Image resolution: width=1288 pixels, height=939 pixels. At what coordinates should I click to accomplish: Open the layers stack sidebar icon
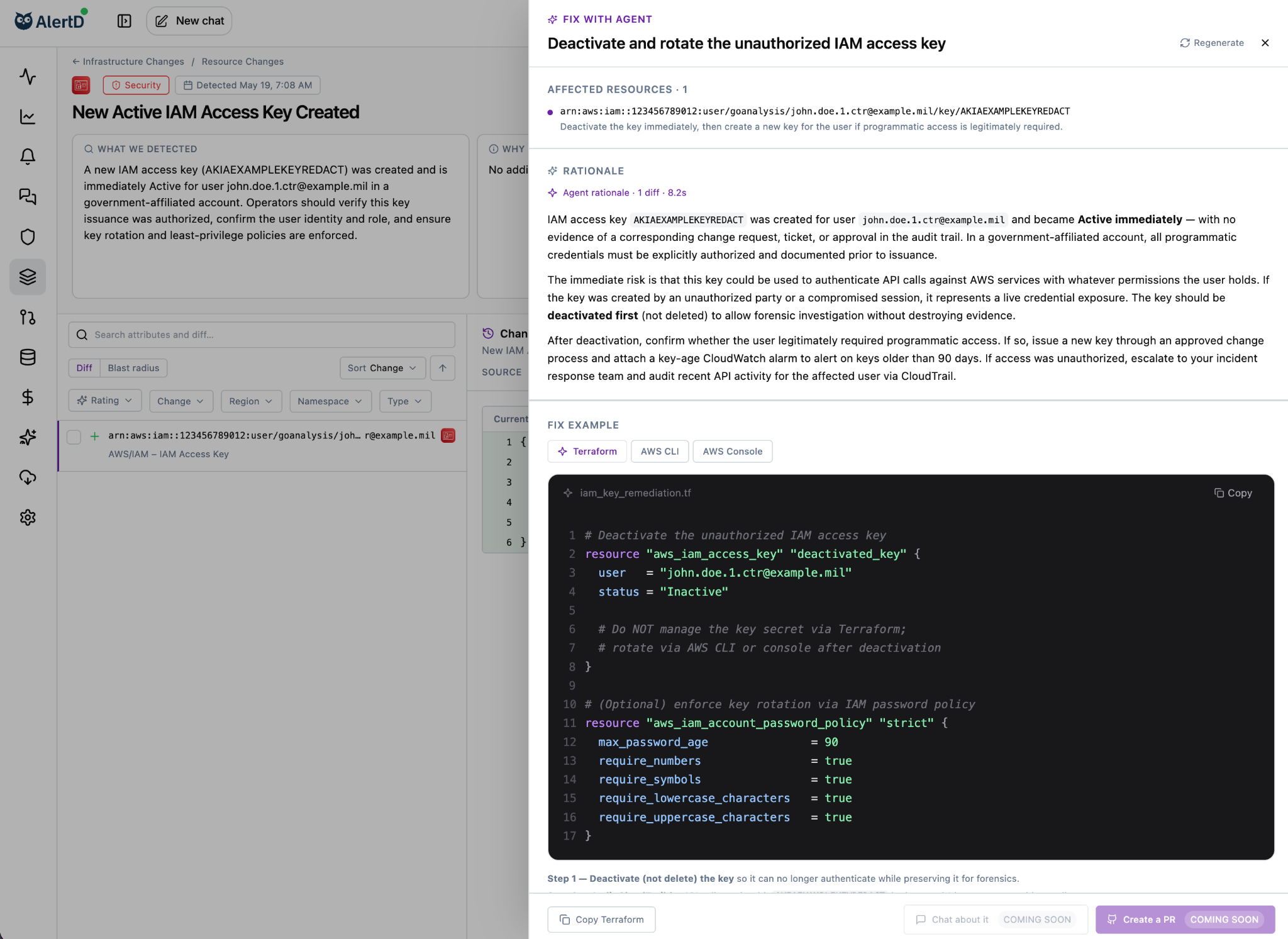[28, 277]
